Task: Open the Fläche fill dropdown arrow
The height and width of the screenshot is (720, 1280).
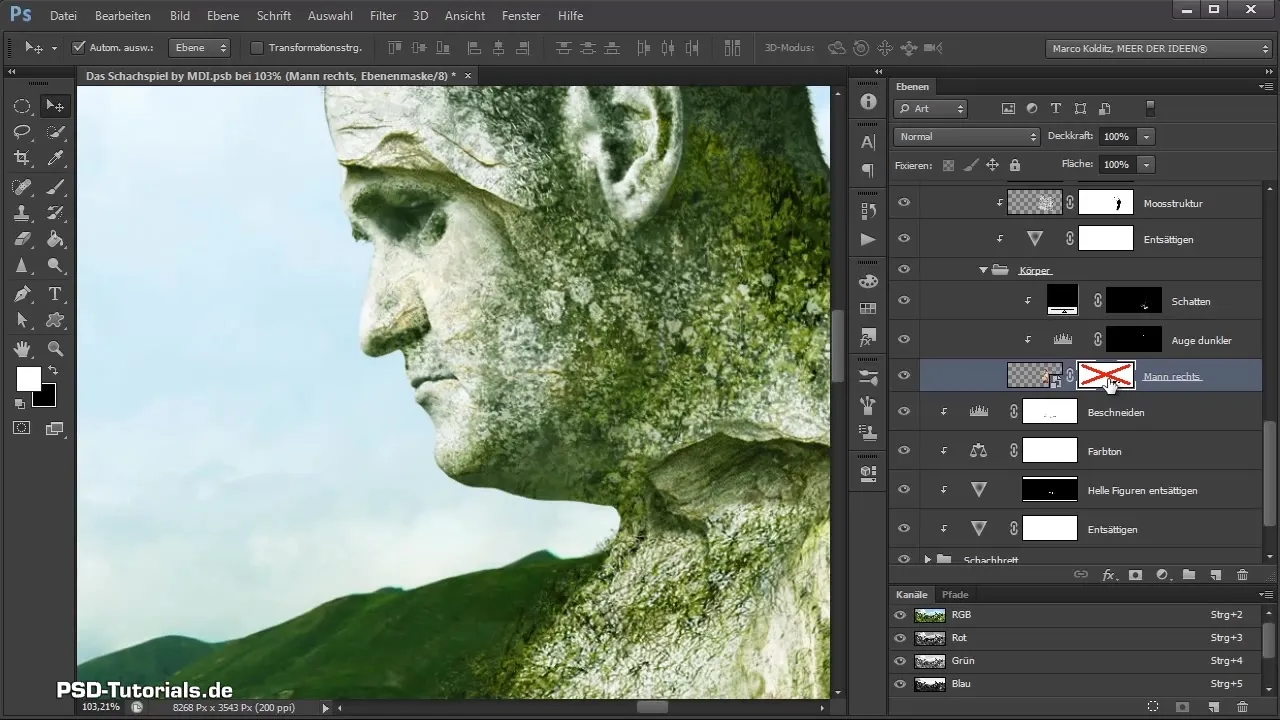Action: [1146, 164]
